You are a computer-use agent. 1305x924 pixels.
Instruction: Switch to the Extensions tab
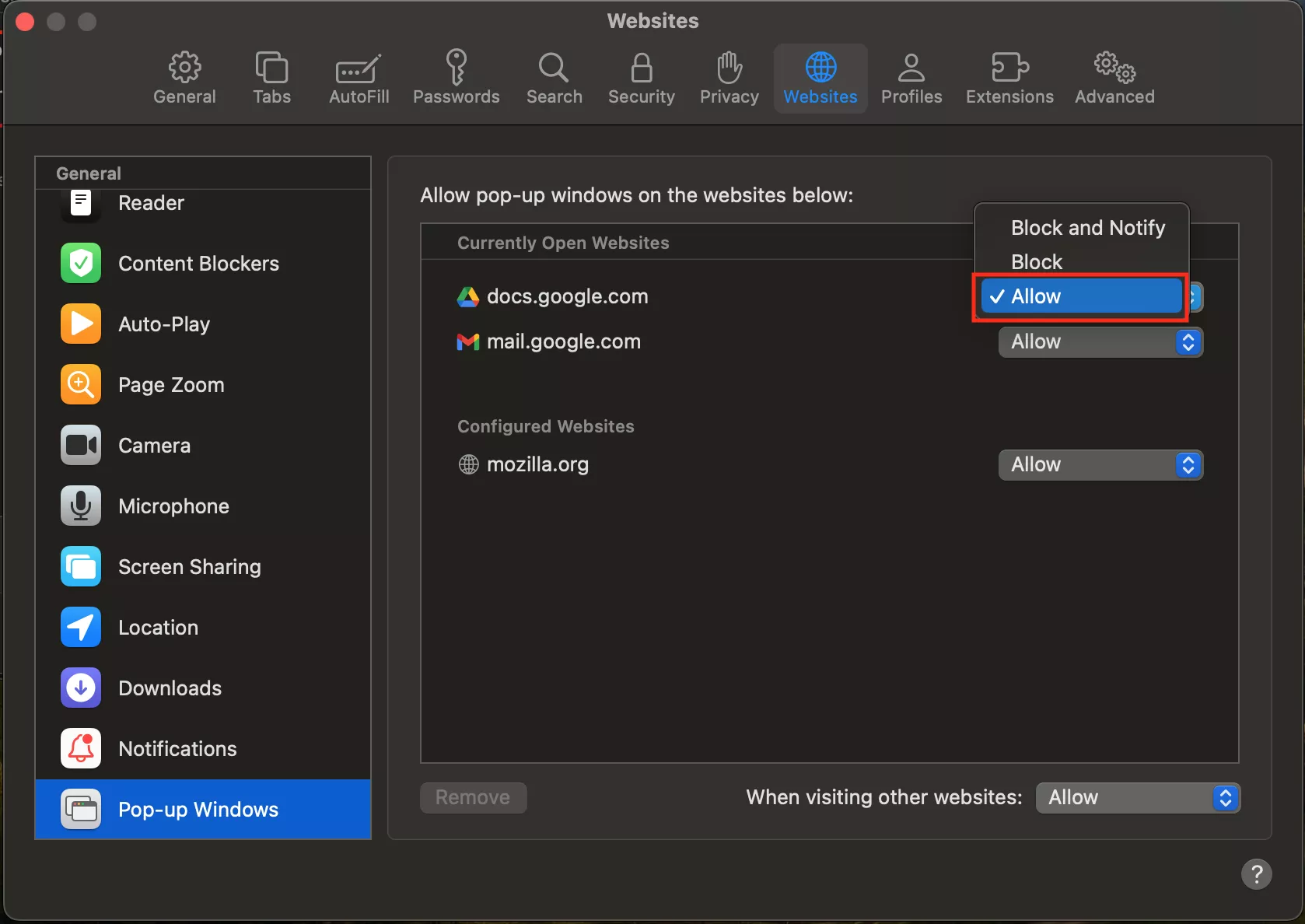pos(1009,79)
